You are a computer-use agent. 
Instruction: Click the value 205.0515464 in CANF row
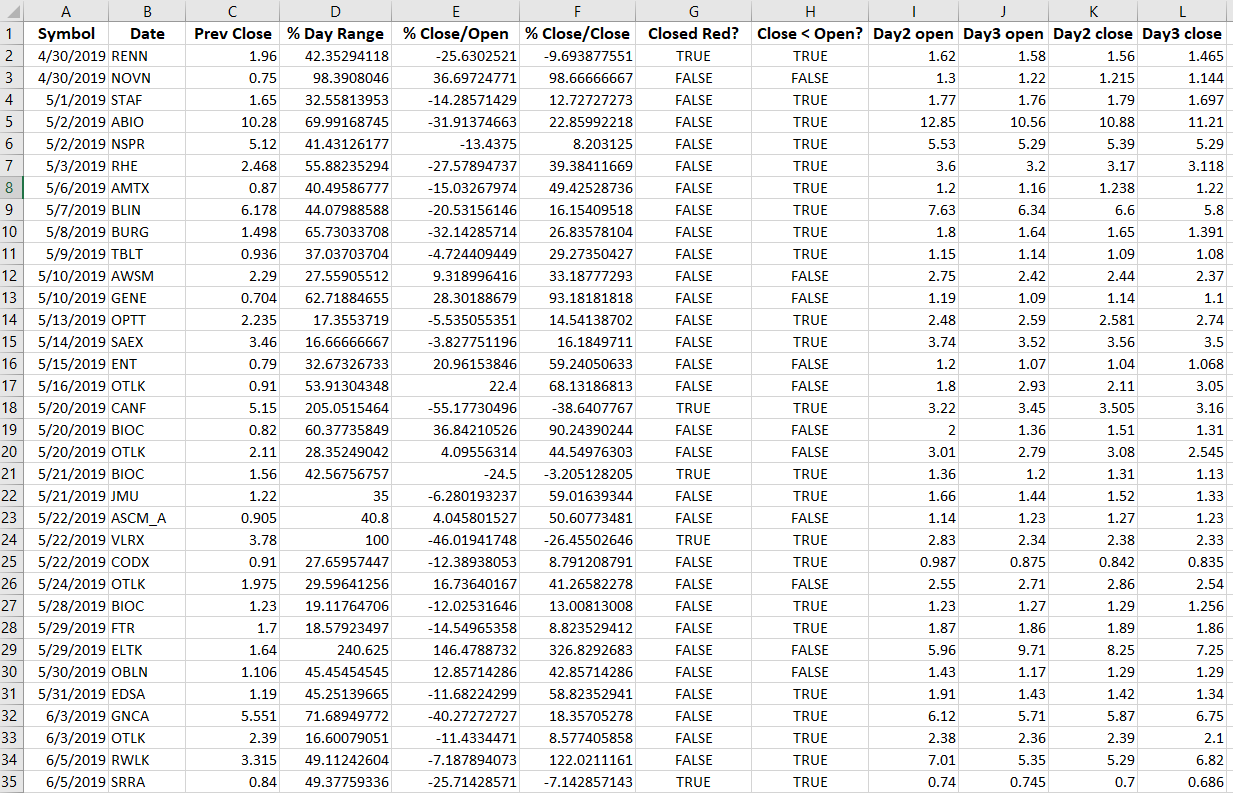point(335,408)
